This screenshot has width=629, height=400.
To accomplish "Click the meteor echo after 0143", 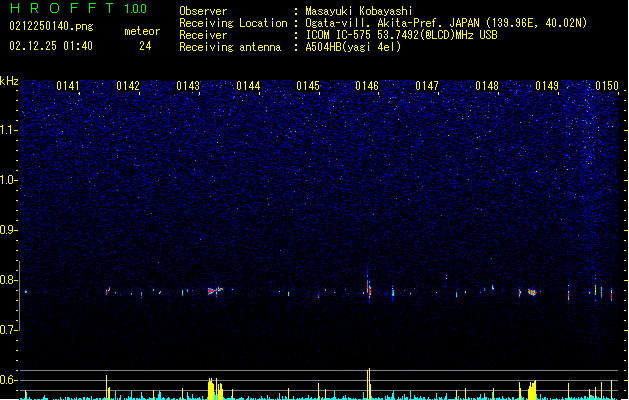I will [215, 290].
